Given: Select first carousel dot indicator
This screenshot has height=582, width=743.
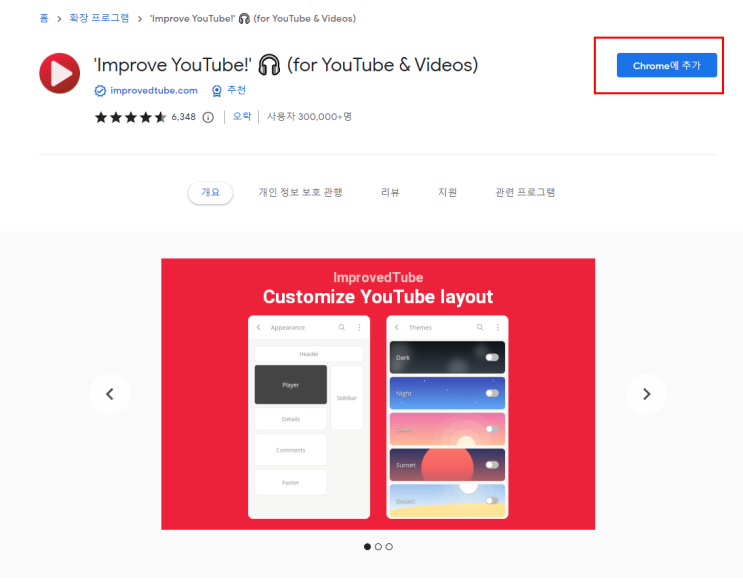Looking at the screenshot, I should click(367, 547).
